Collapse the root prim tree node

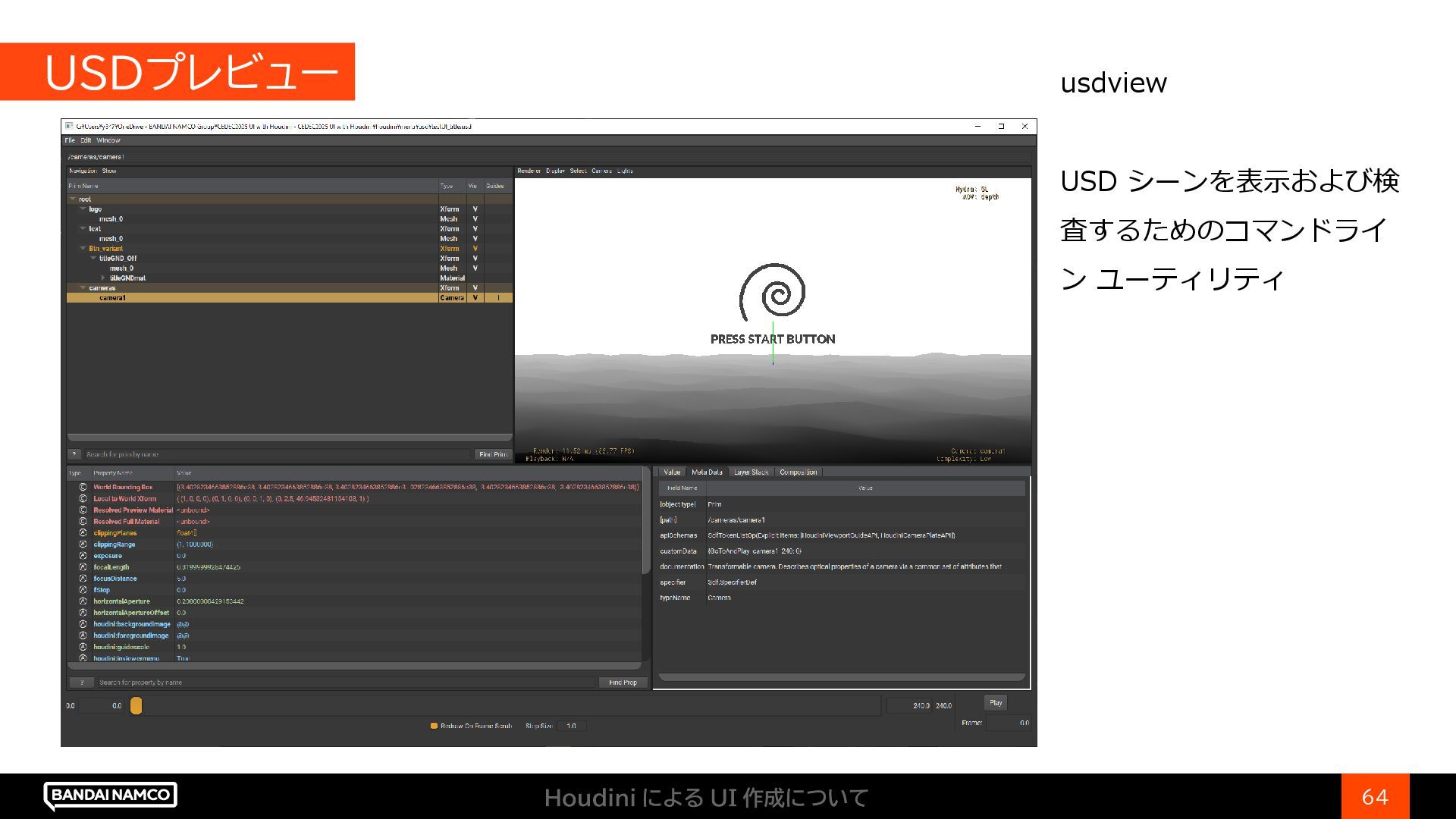click(73, 199)
